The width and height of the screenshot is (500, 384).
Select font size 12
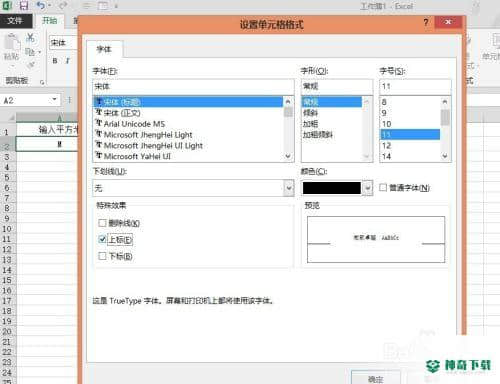click(x=410, y=145)
